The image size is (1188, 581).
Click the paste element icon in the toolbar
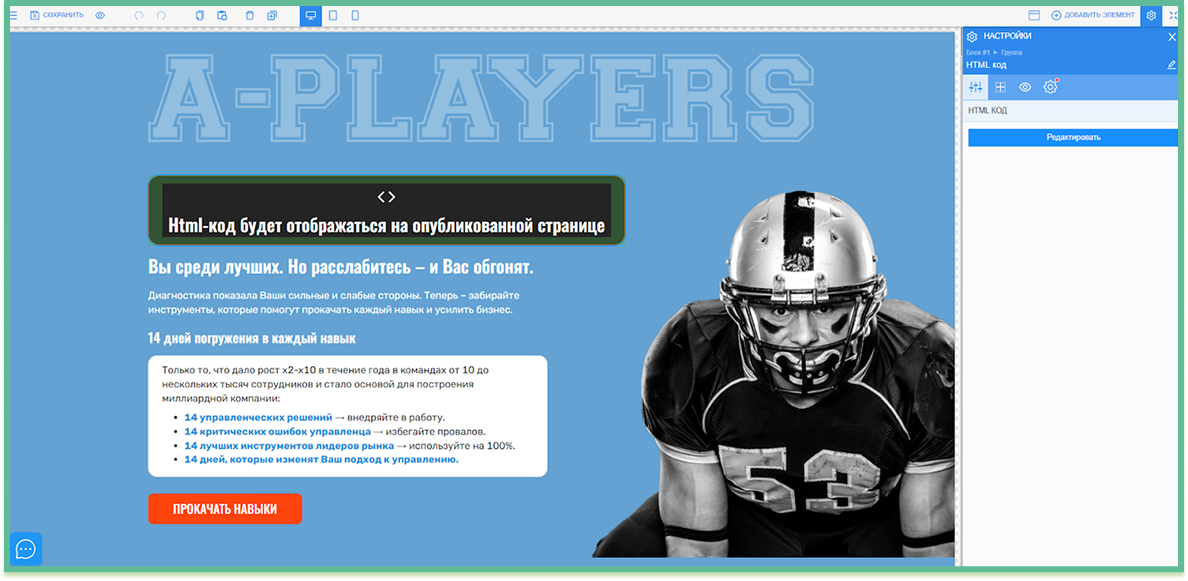[x=222, y=15]
